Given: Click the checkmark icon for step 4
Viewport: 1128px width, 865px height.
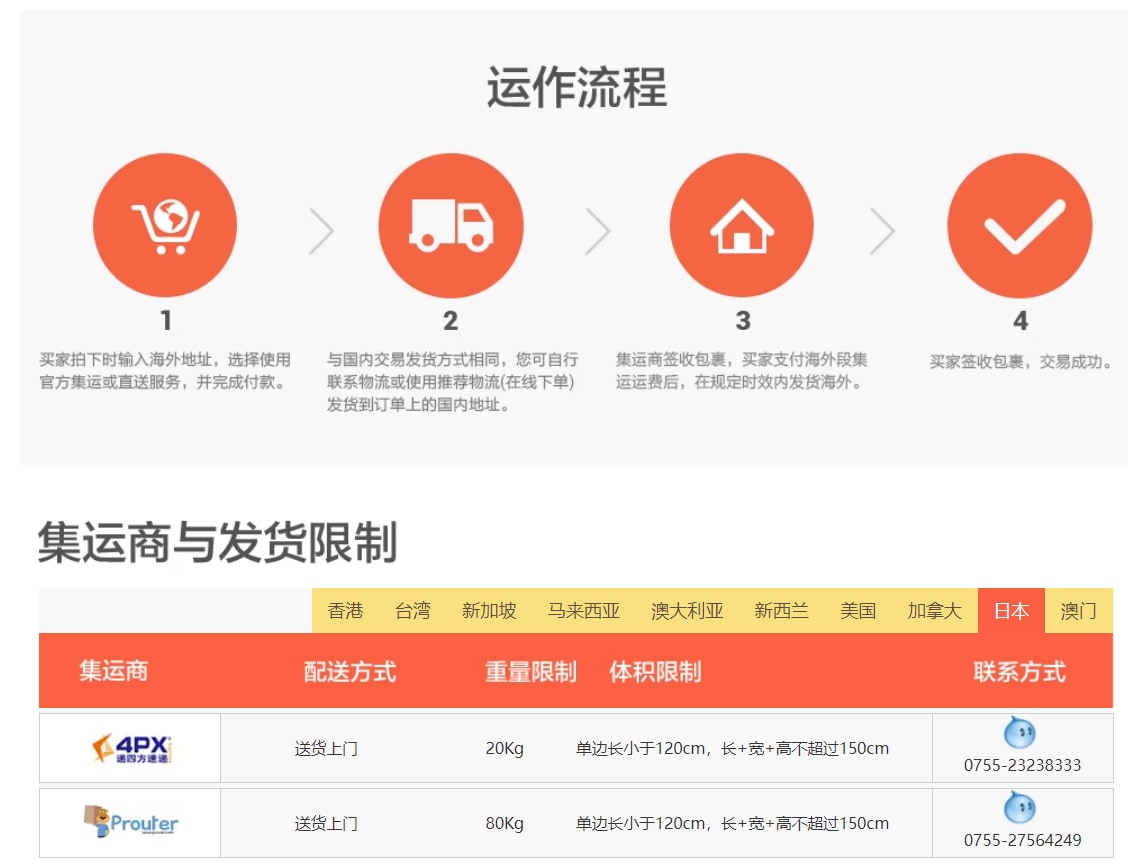Looking at the screenshot, I should coord(1020,225).
